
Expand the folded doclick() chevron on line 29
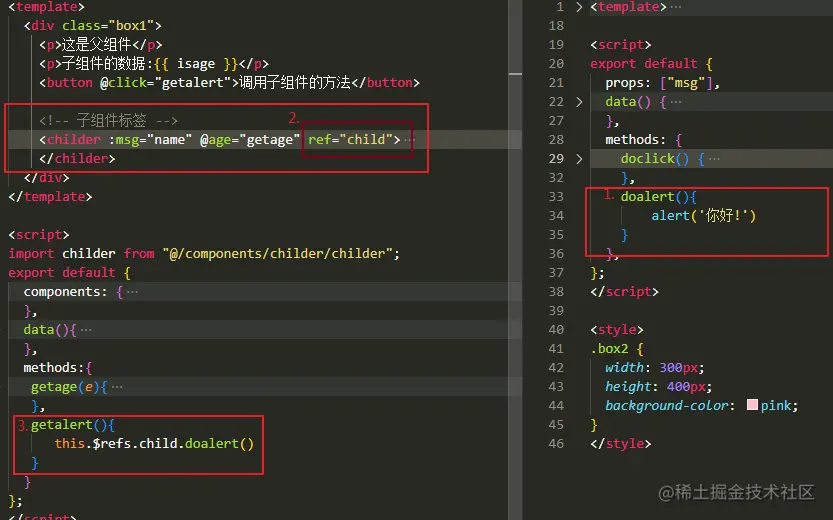point(579,158)
